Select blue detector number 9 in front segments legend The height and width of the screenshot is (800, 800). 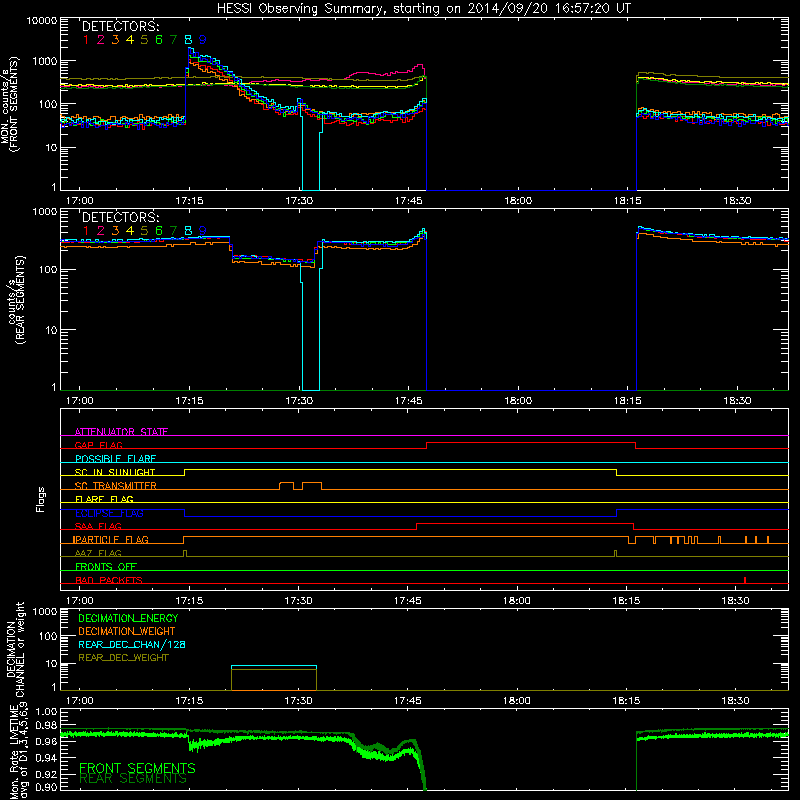coord(203,40)
